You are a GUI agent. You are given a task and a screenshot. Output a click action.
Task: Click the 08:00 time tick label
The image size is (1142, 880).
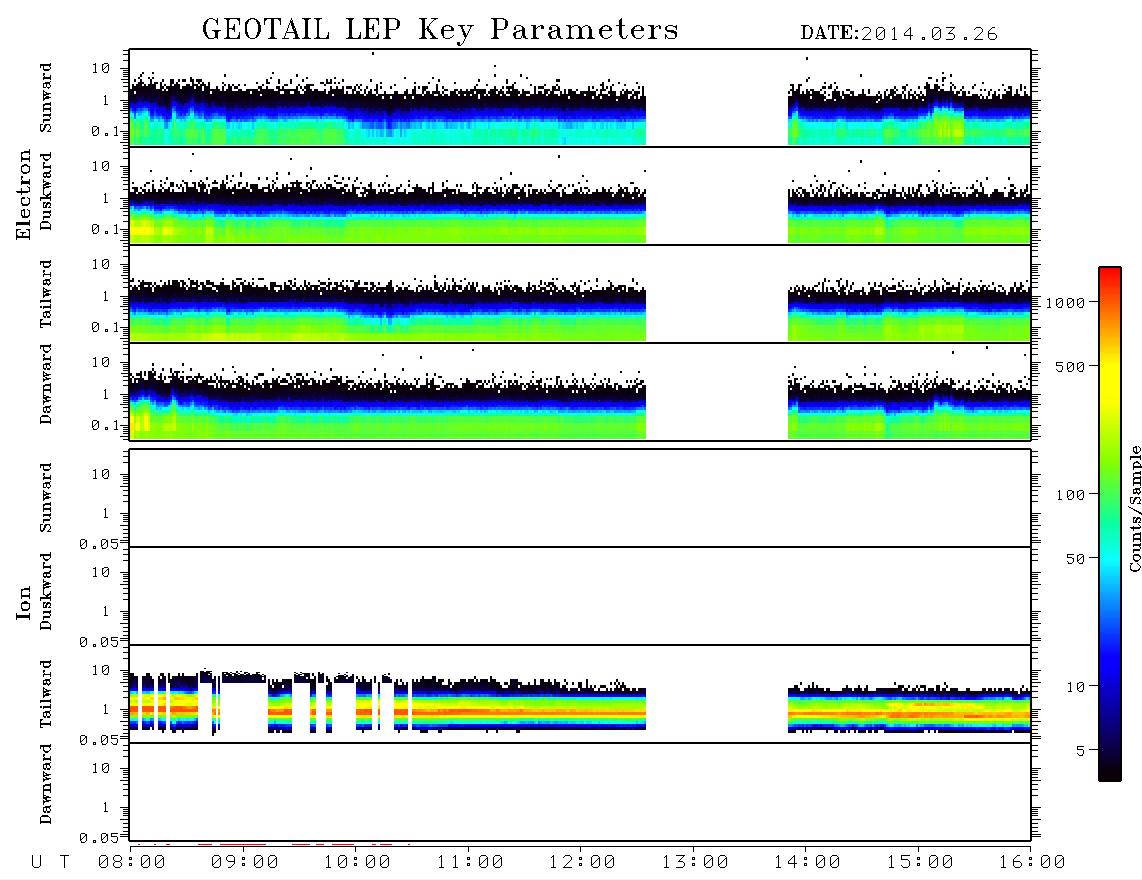click(132, 863)
